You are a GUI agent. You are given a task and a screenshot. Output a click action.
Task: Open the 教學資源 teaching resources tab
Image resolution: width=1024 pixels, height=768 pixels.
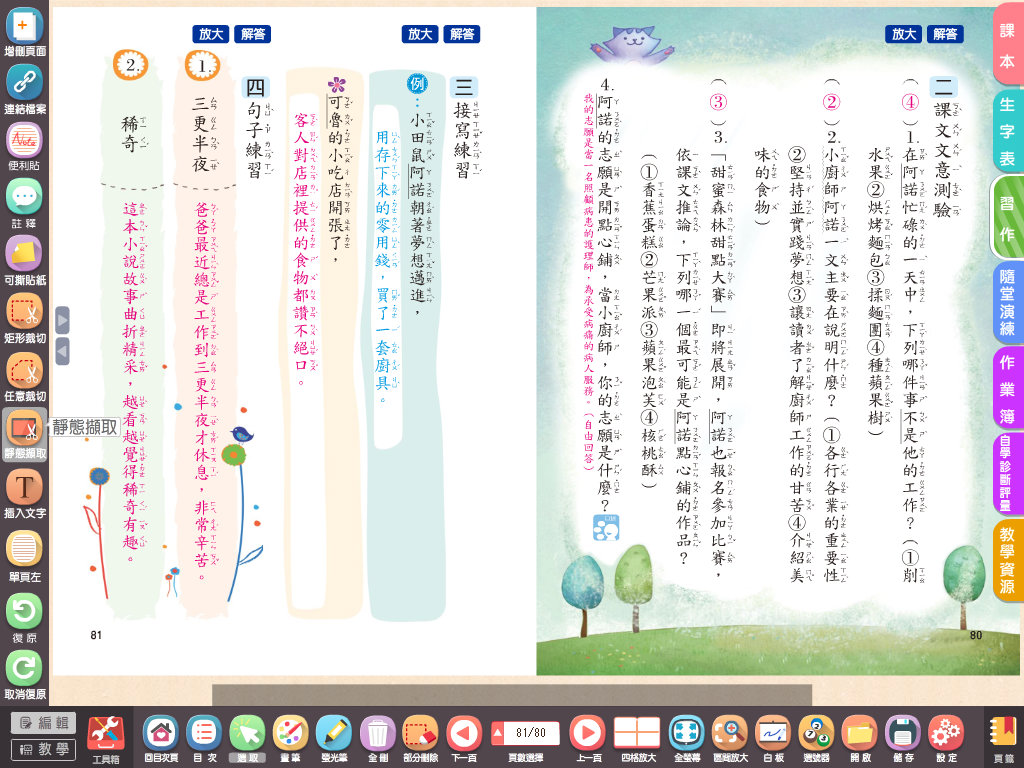1007,560
